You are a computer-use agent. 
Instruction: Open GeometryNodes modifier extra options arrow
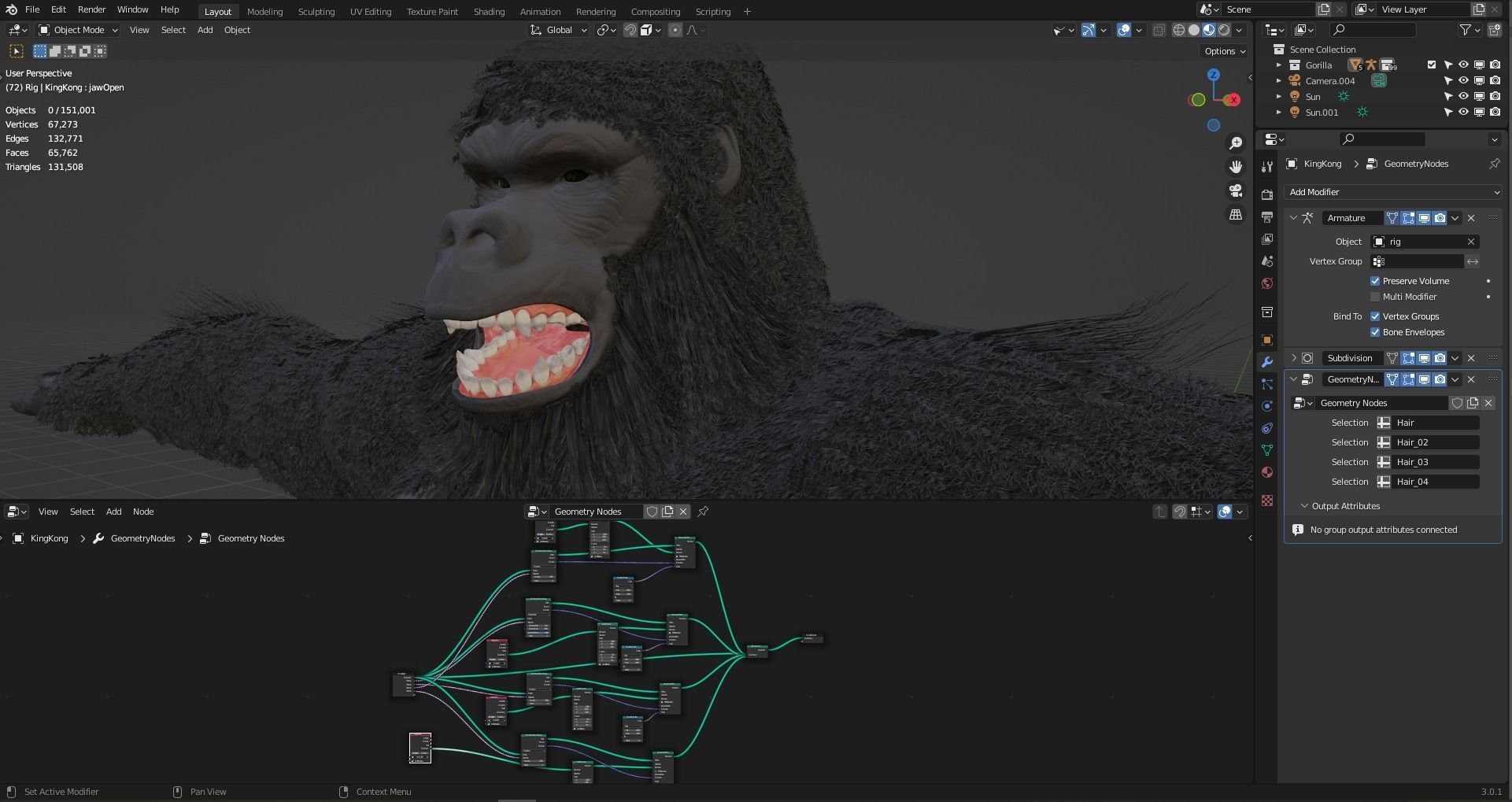pos(1455,379)
